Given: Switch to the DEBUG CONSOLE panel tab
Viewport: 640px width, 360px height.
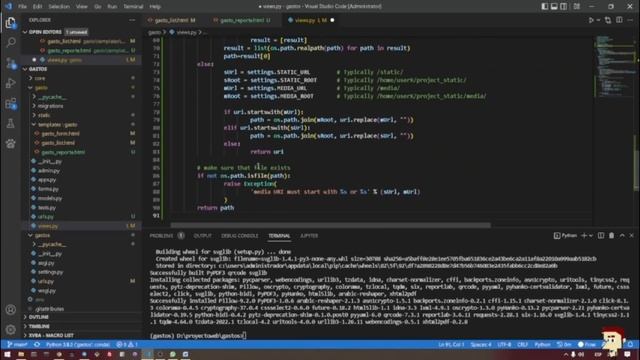Looking at the screenshot, I should tap(240, 236).
